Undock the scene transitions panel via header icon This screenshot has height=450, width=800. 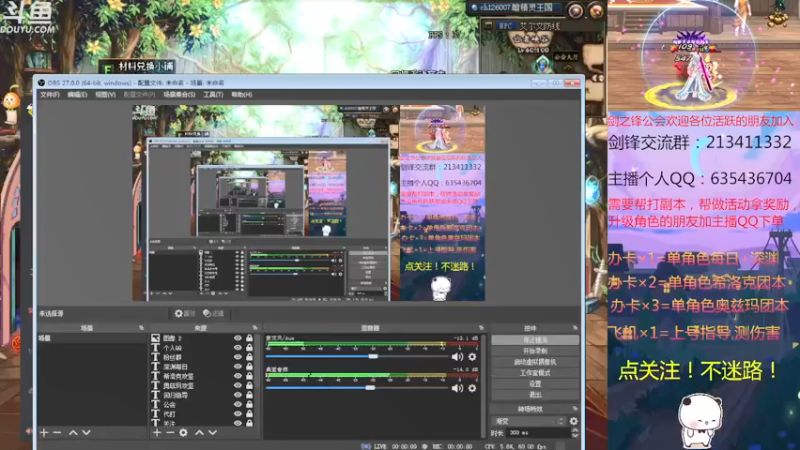[x=575, y=409]
